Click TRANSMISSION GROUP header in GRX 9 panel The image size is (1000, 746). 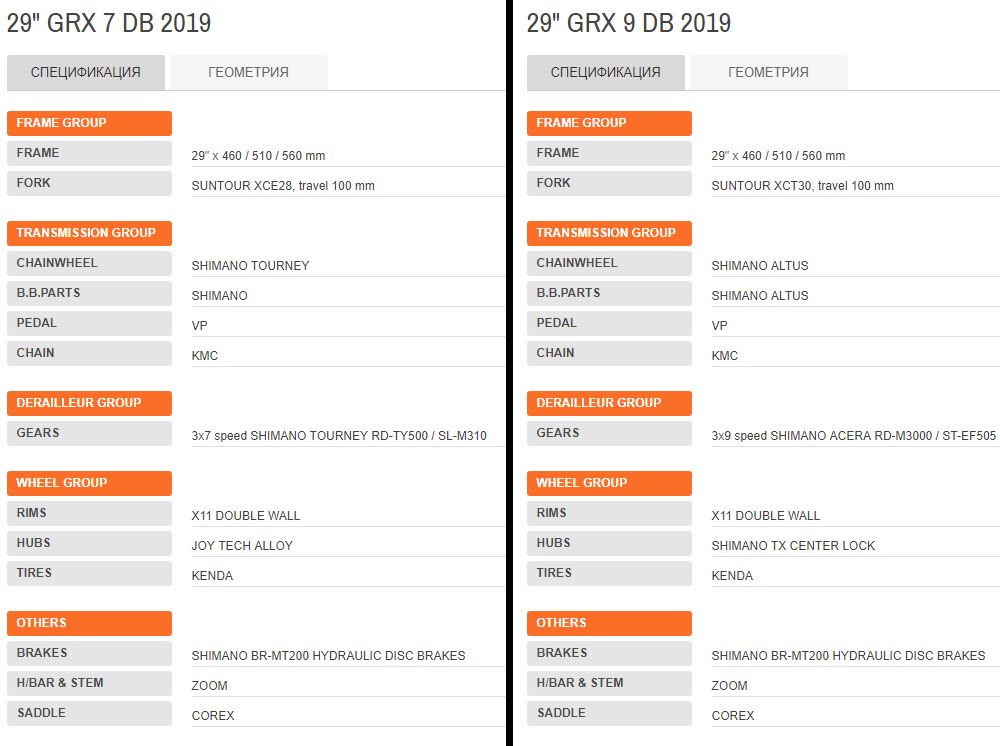(x=609, y=233)
